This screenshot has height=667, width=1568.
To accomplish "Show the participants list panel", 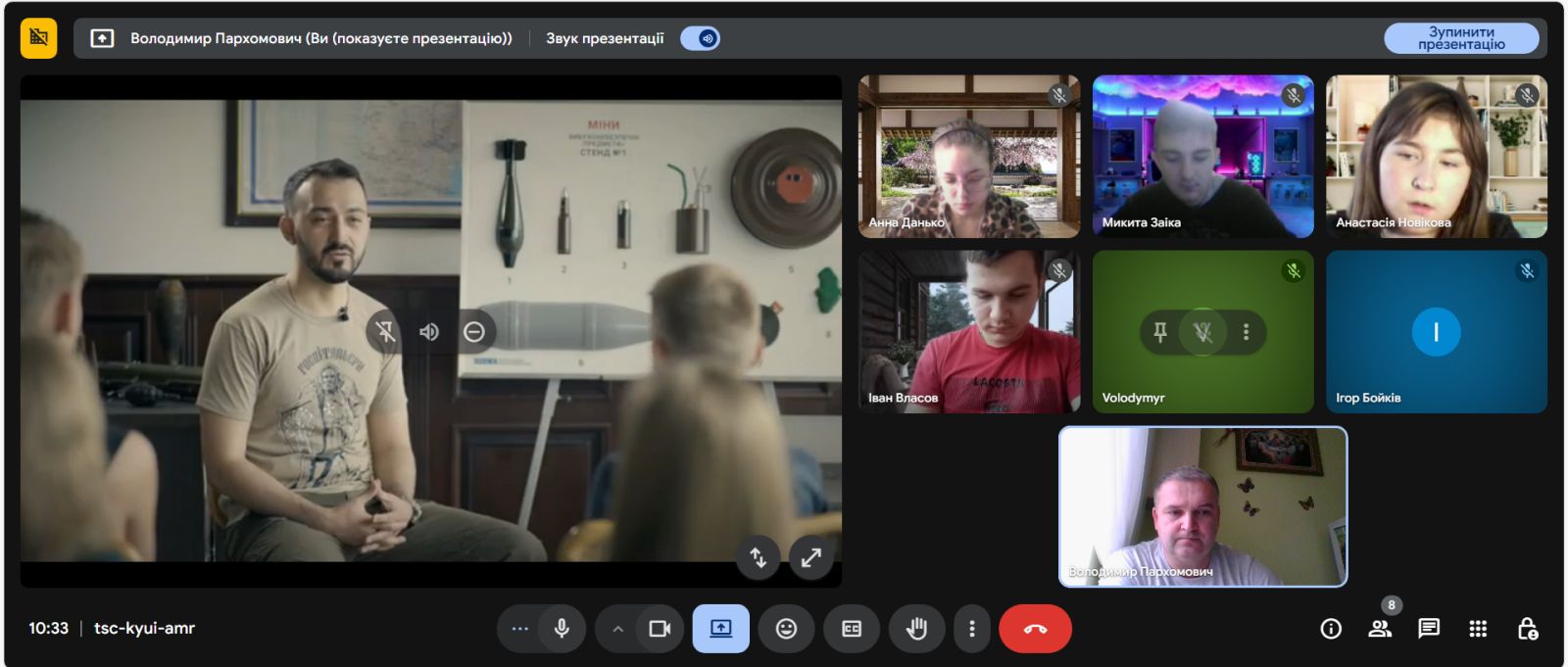I will pos(1380,629).
